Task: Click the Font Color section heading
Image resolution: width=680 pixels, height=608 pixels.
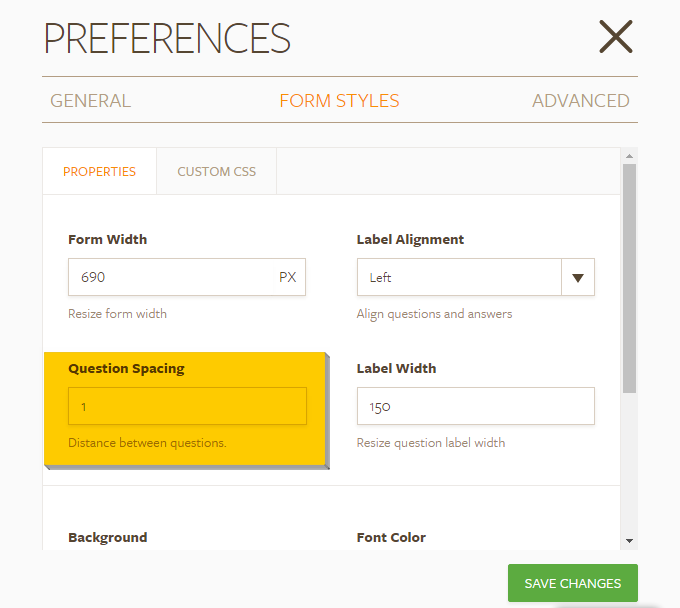Action: (x=391, y=537)
